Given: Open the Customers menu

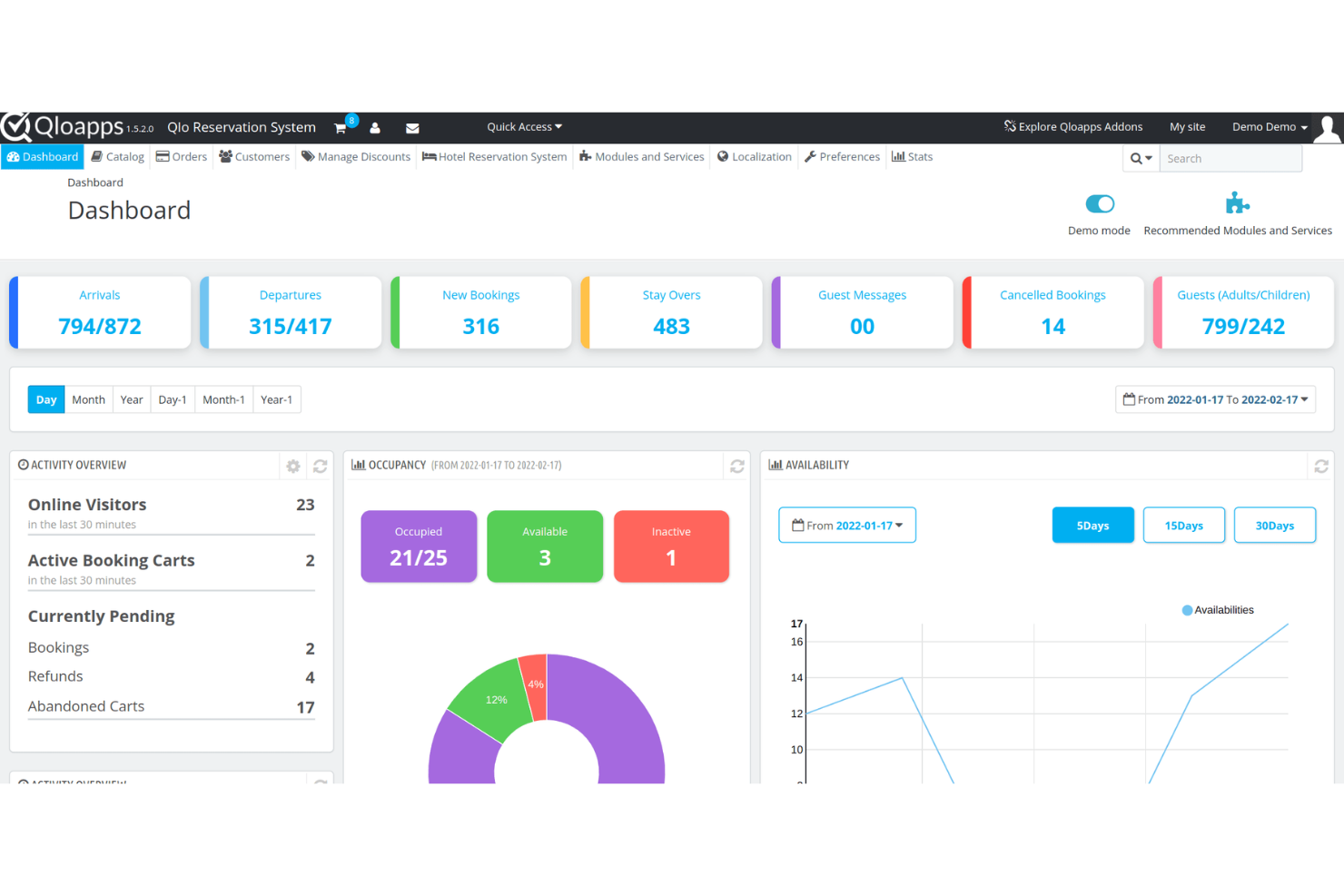Looking at the screenshot, I should coord(254,157).
